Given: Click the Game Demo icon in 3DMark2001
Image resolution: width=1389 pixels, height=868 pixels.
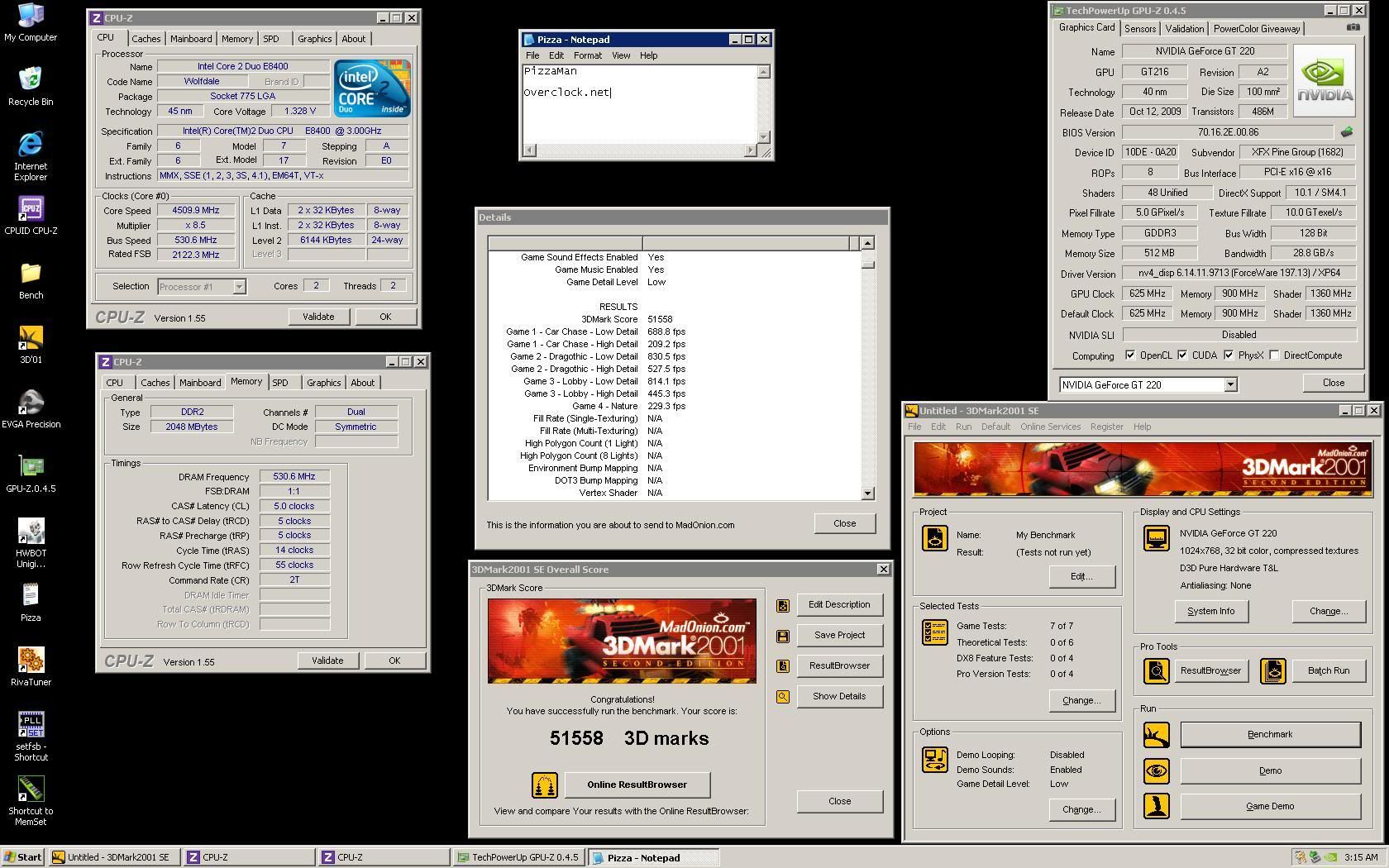Looking at the screenshot, I should pos(1157,806).
